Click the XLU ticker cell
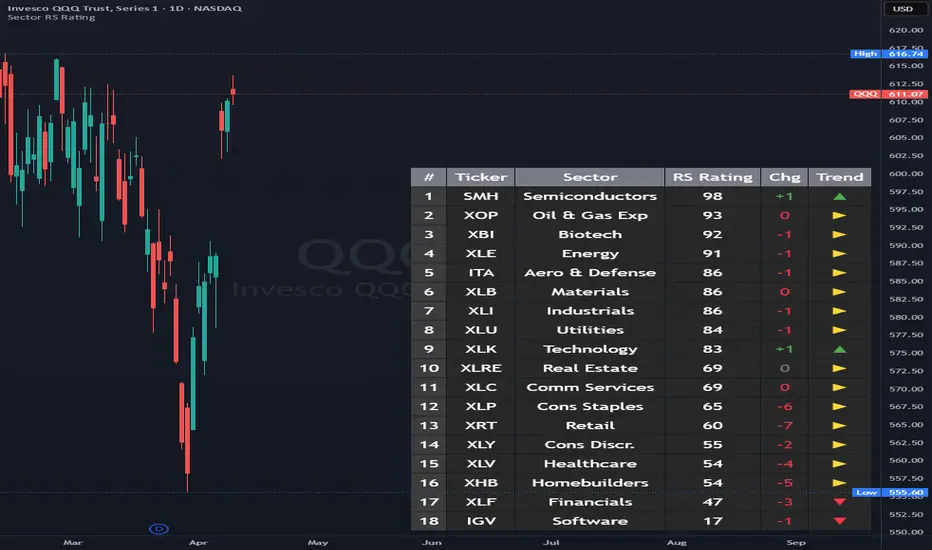Viewport: 932px width, 550px height. [x=481, y=330]
